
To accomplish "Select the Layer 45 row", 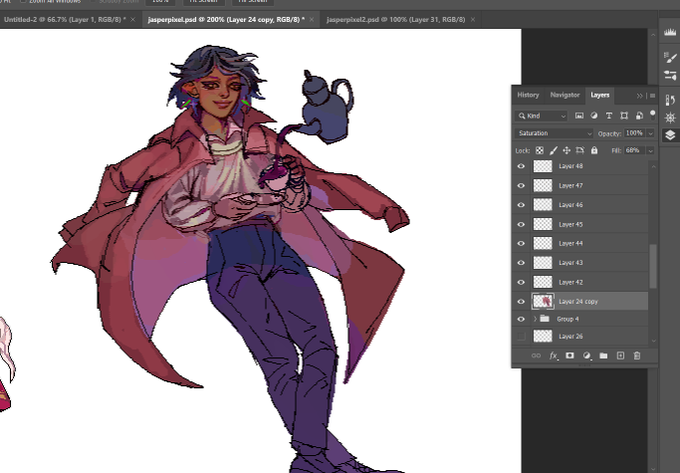I will (x=581, y=224).
